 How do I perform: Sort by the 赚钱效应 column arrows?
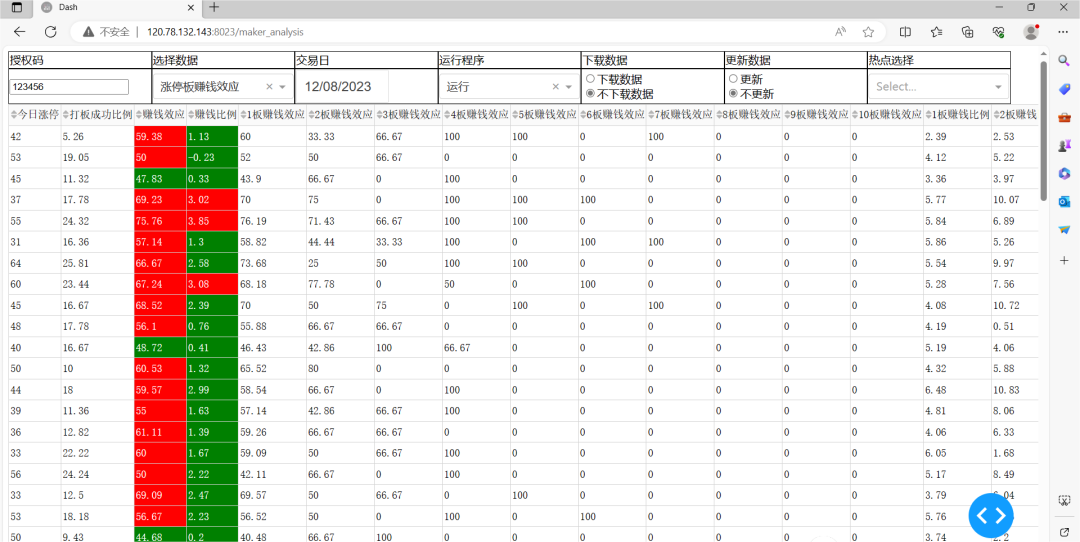tap(138, 115)
